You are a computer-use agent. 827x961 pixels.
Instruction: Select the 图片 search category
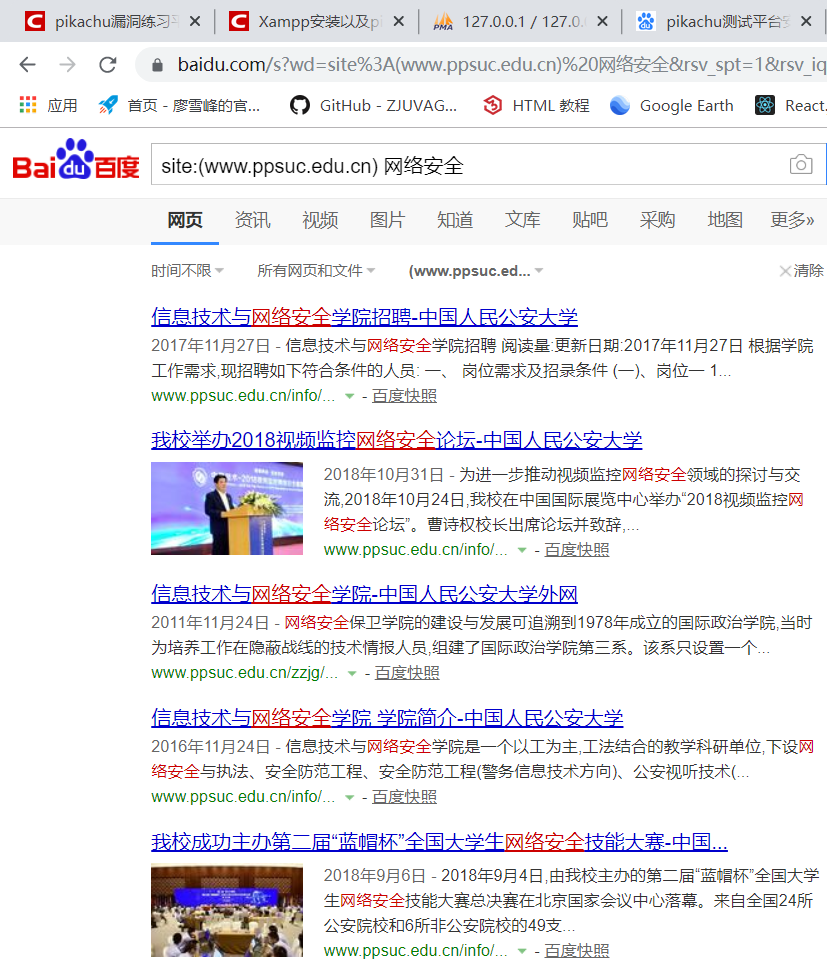(x=387, y=219)
